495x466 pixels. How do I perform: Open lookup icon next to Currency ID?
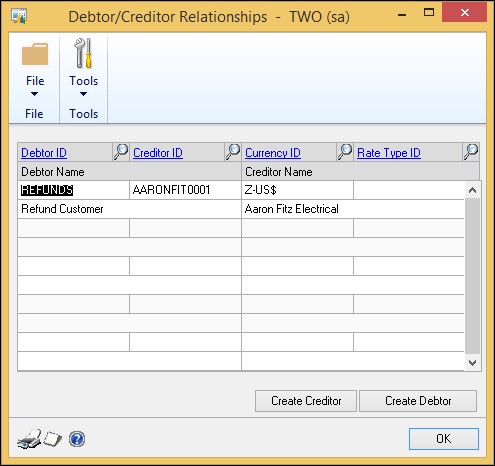coord(345,152)
